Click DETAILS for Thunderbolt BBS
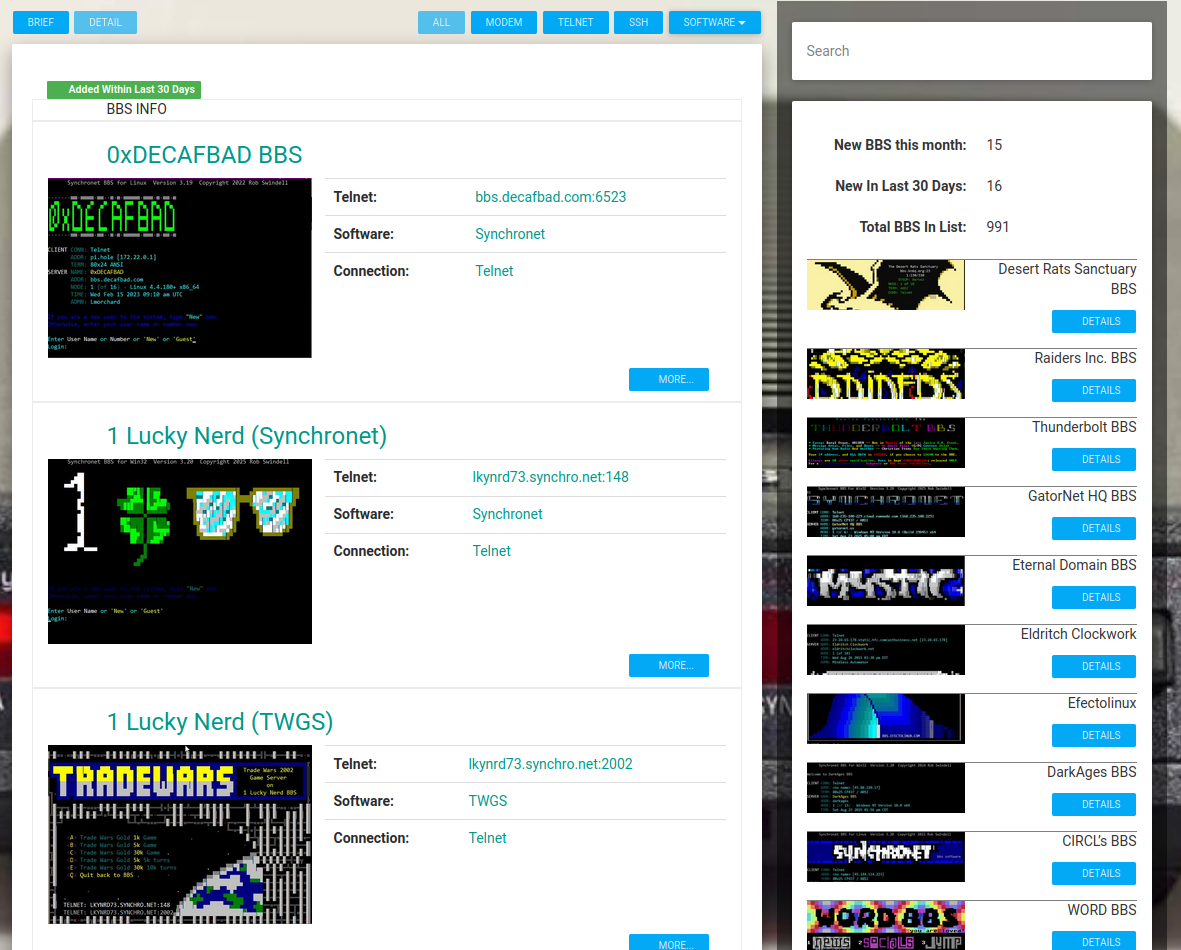This screenshot has height=950, width=1181. pyautogui.click(x=1094, y=460)
